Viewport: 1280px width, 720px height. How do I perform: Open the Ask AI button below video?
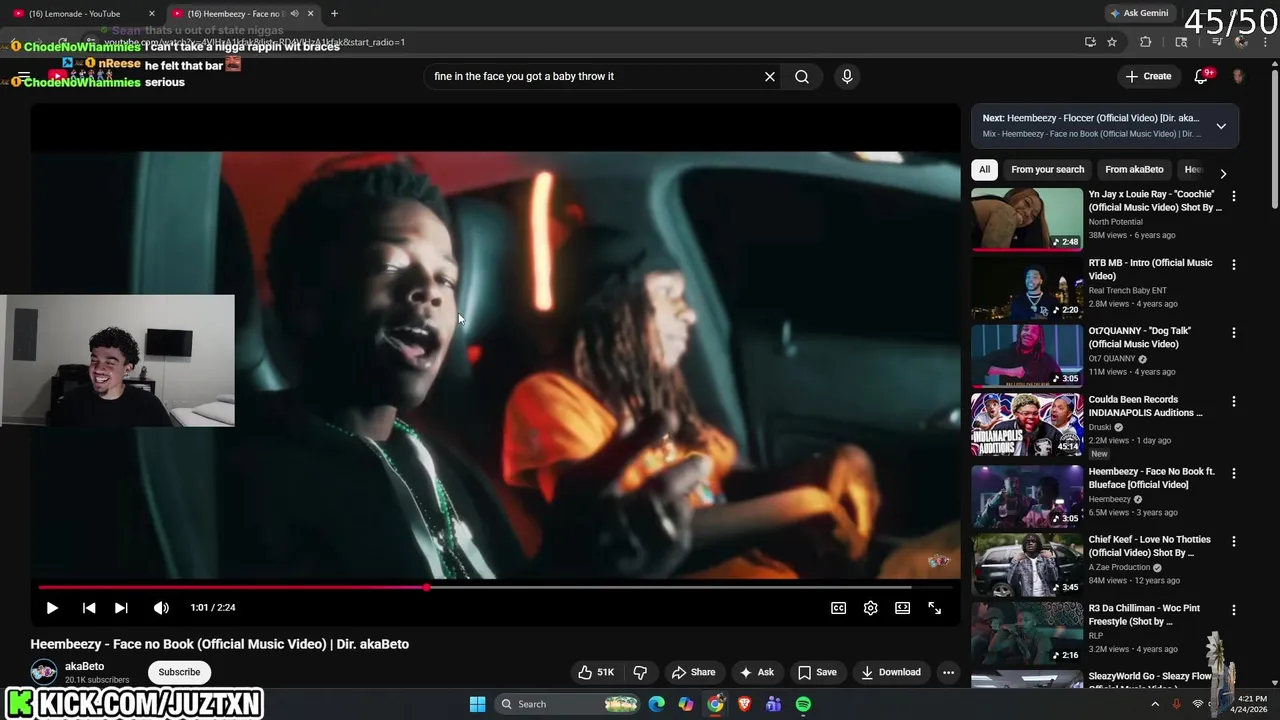pyautogui.click(x=757, y=672)
